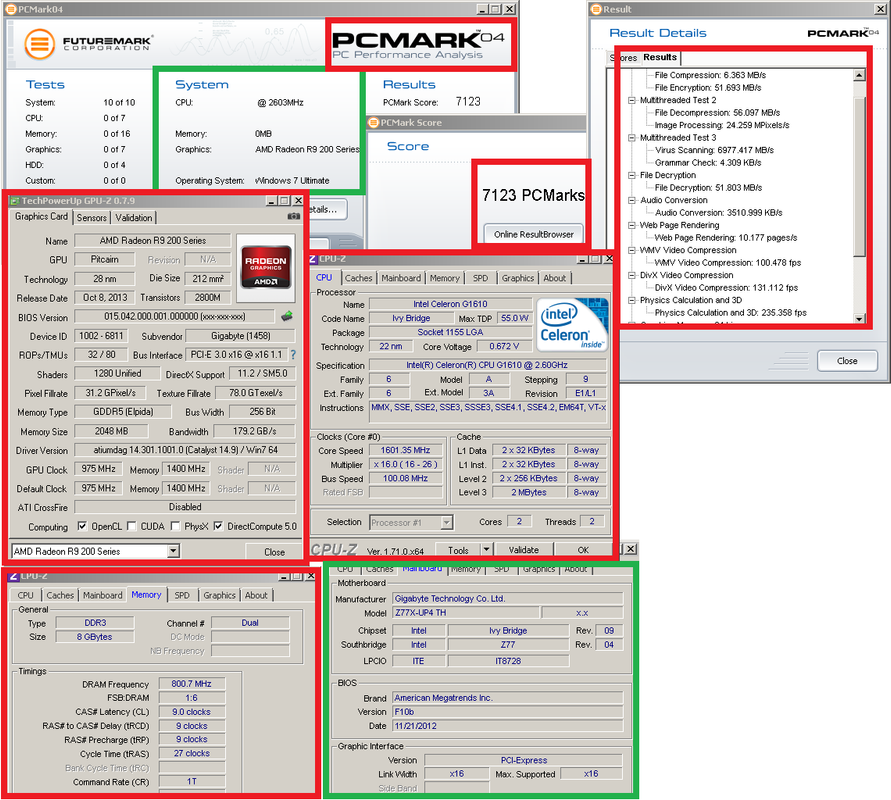Open Mainboard tab in CPU-Z Celeron window

tap(401, 278)
